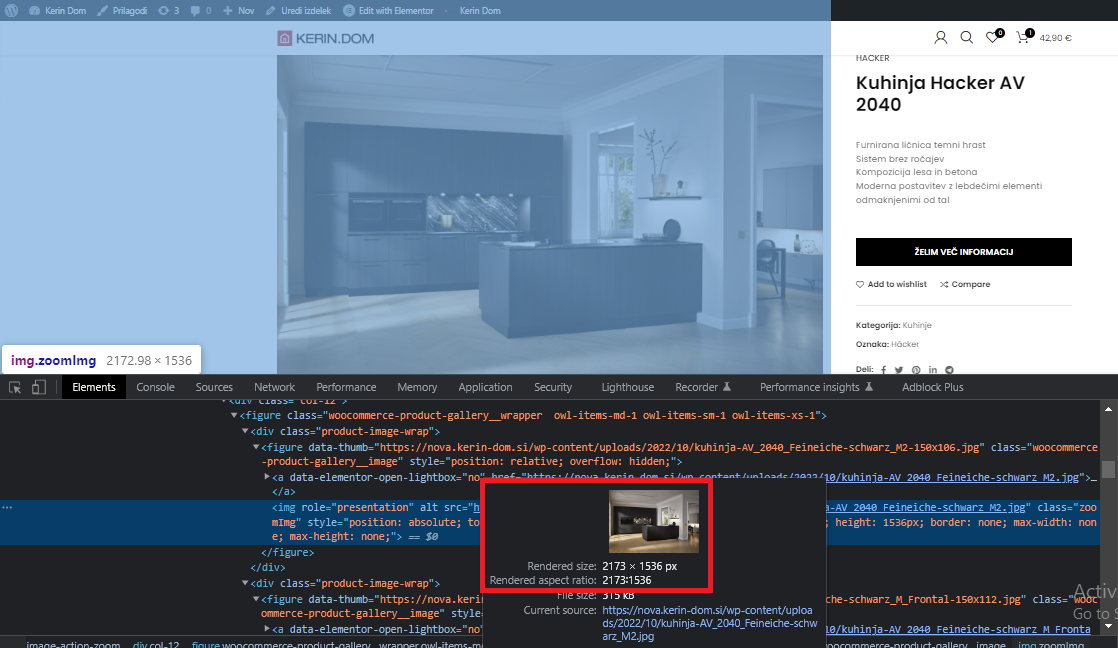This screenshot has width=1118, height=648.
Task: Share on Twitter icon
Action: coord(899,370)
